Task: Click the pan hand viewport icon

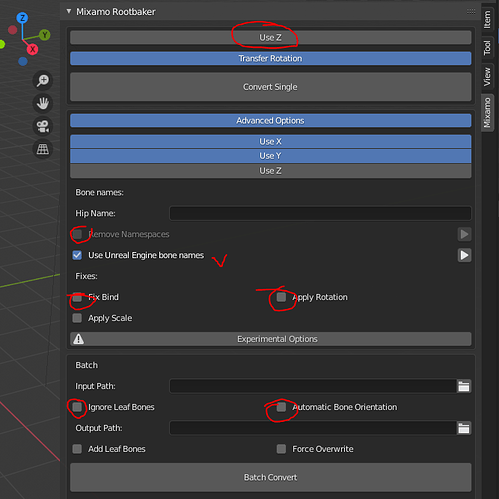Action: click(x=43, y=103)
